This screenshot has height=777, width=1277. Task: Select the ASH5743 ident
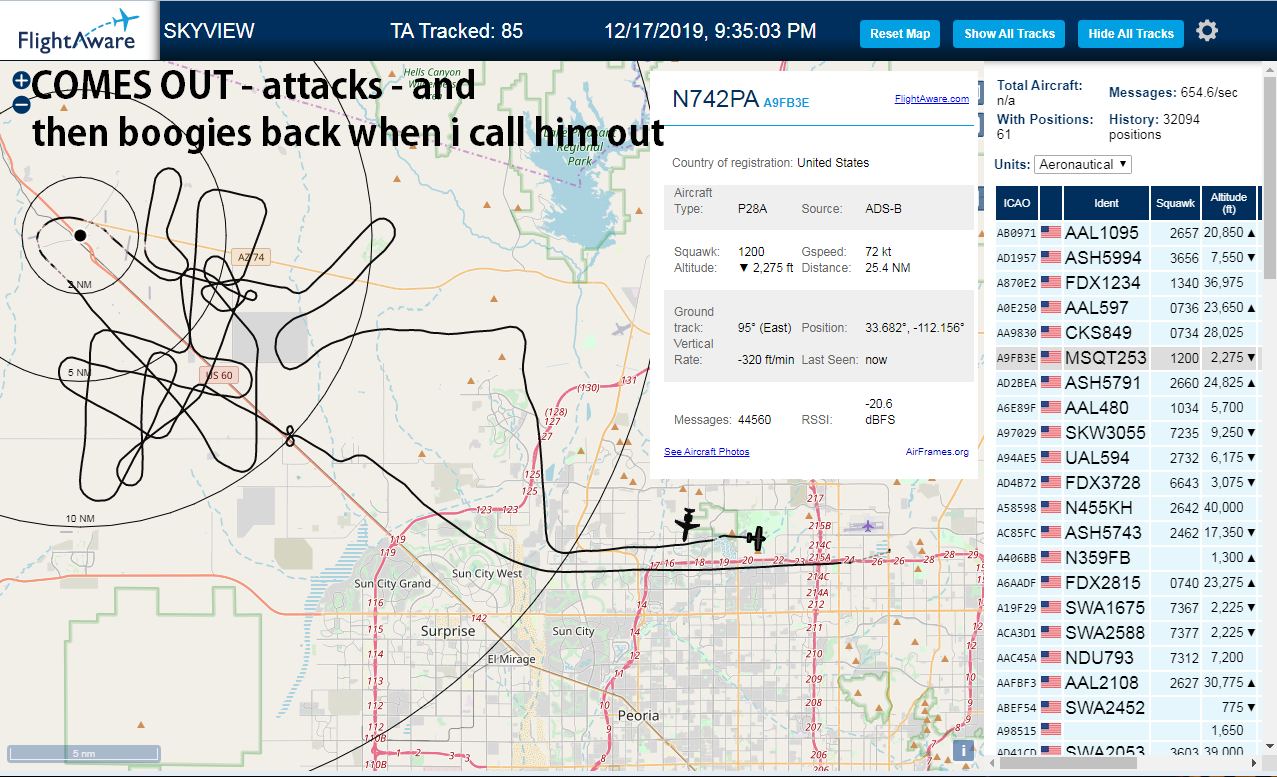[1102, 533]
